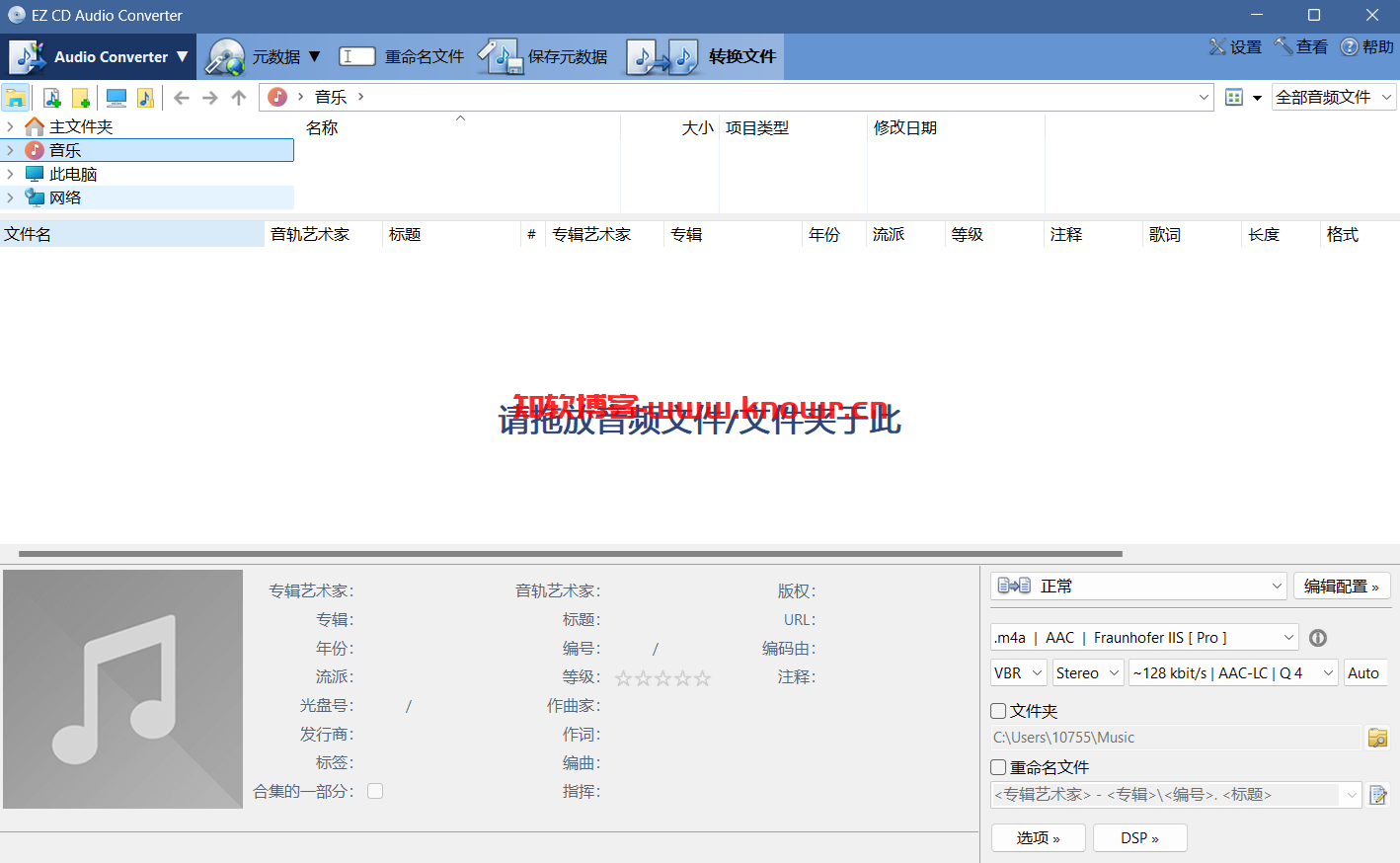The height and width of the screenshot is (863, 1400).
Task: Click 保存元数据 in the toolbar
Action: pos(543,57)
